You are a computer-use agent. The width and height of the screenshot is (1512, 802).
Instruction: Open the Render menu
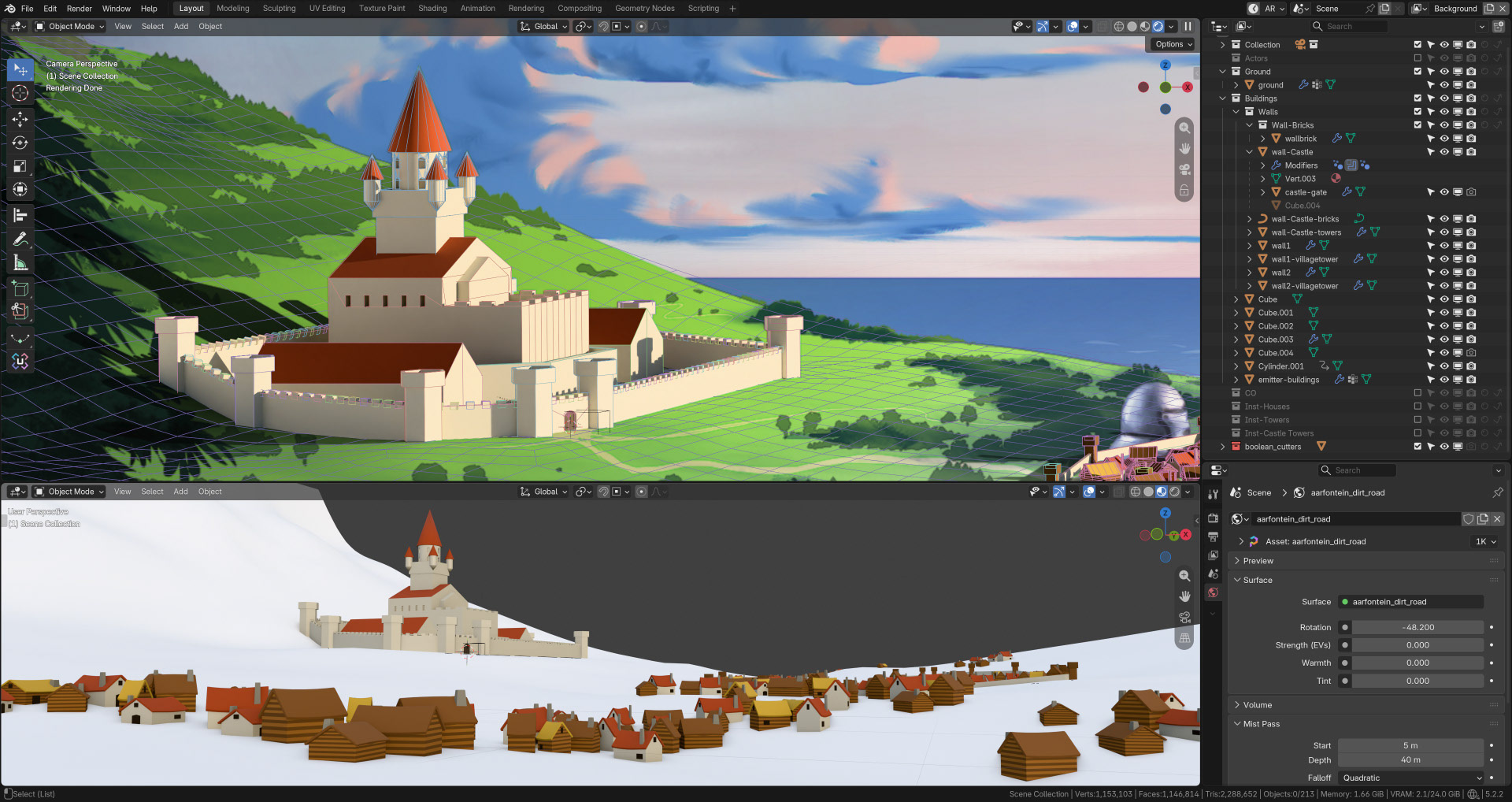pyautogui.click(x=79, y=9)
